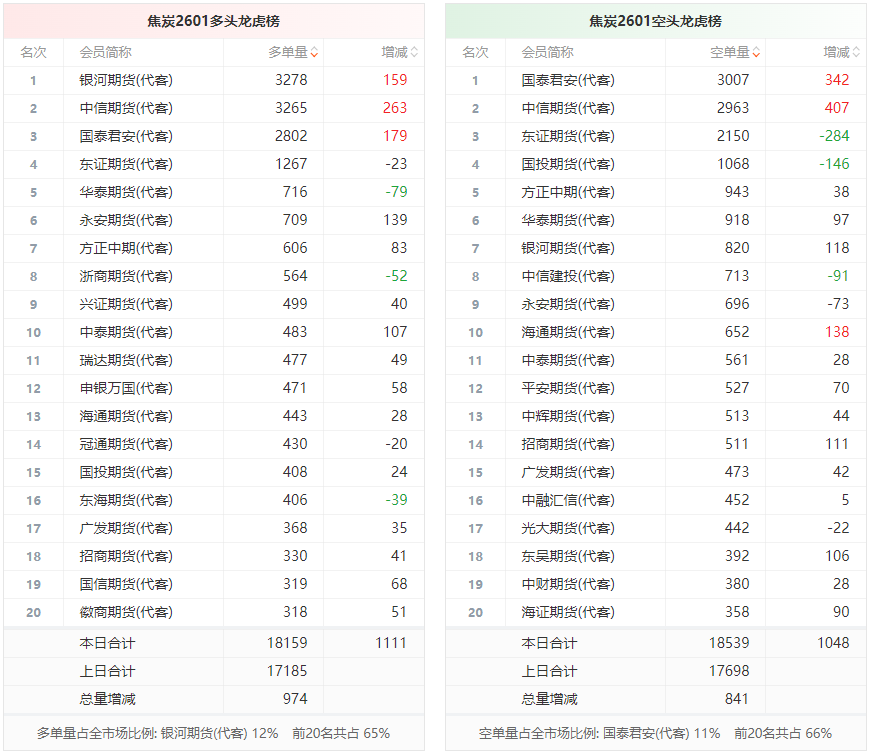
Task: Select 平安期货(代客) row name
Action: [x=568, y=388]
